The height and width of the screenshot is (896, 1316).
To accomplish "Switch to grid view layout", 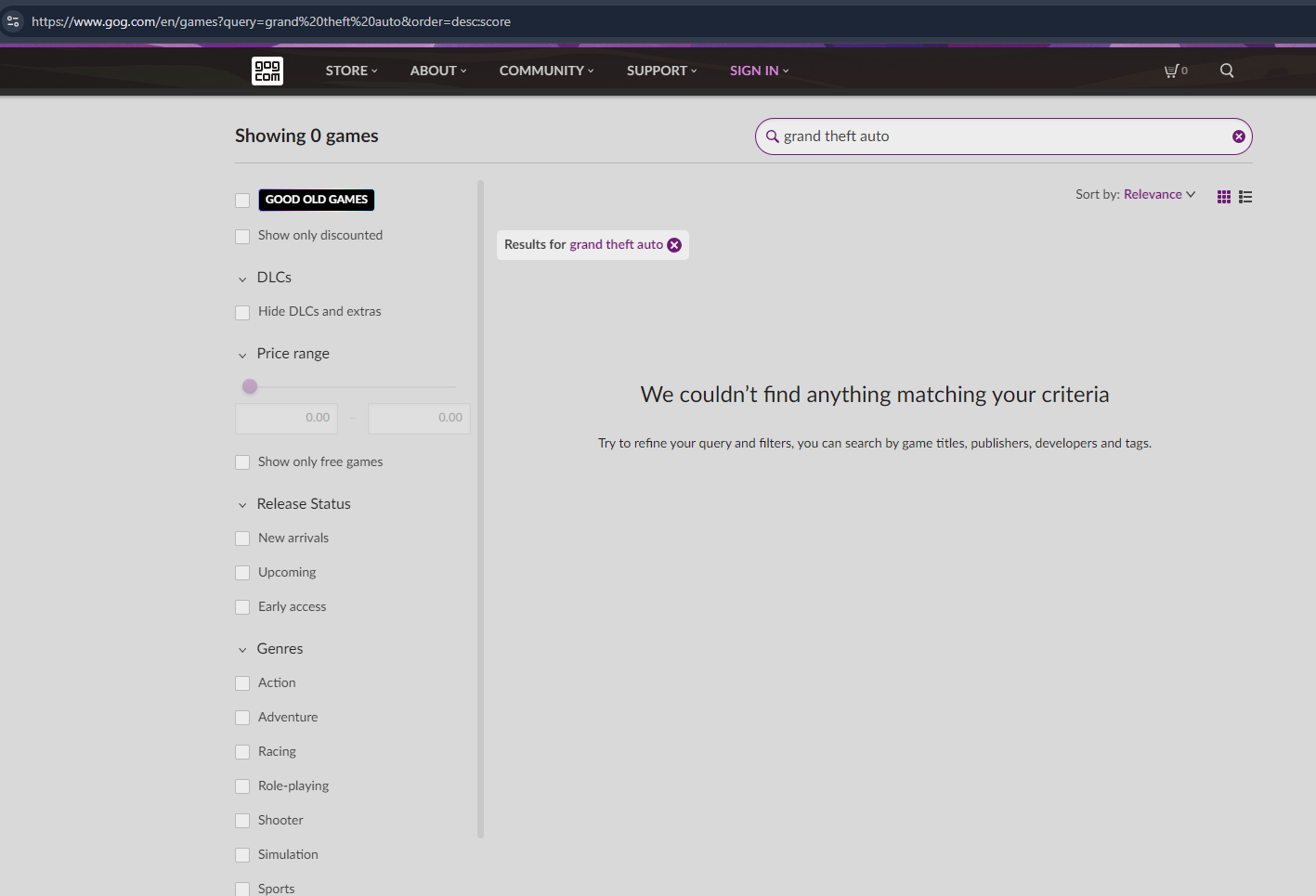I will click(1224, 197).
